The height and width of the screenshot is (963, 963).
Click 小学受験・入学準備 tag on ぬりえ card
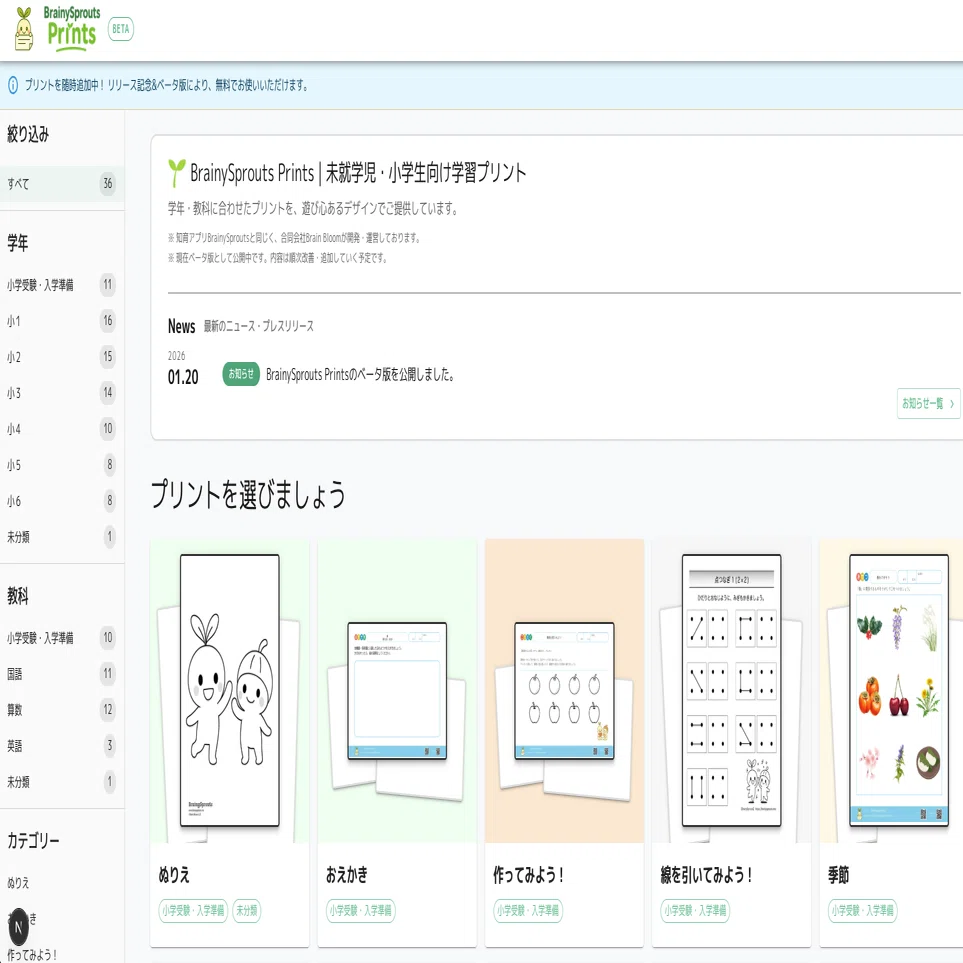point(193,910)
